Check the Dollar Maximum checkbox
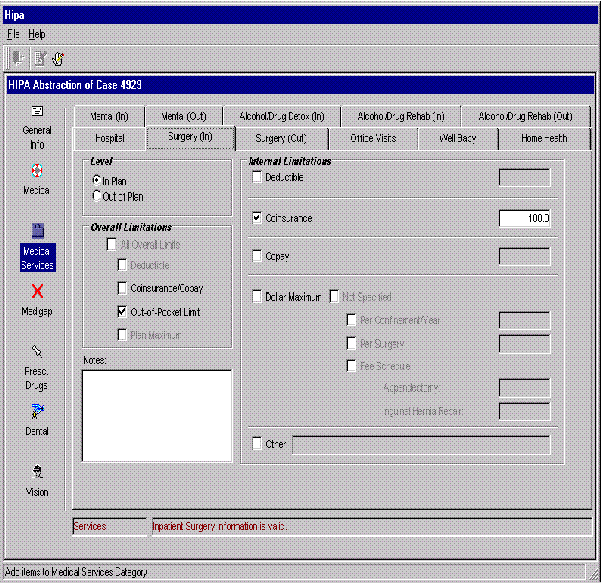This screenshot has width=601, height=584. point(258,297)
